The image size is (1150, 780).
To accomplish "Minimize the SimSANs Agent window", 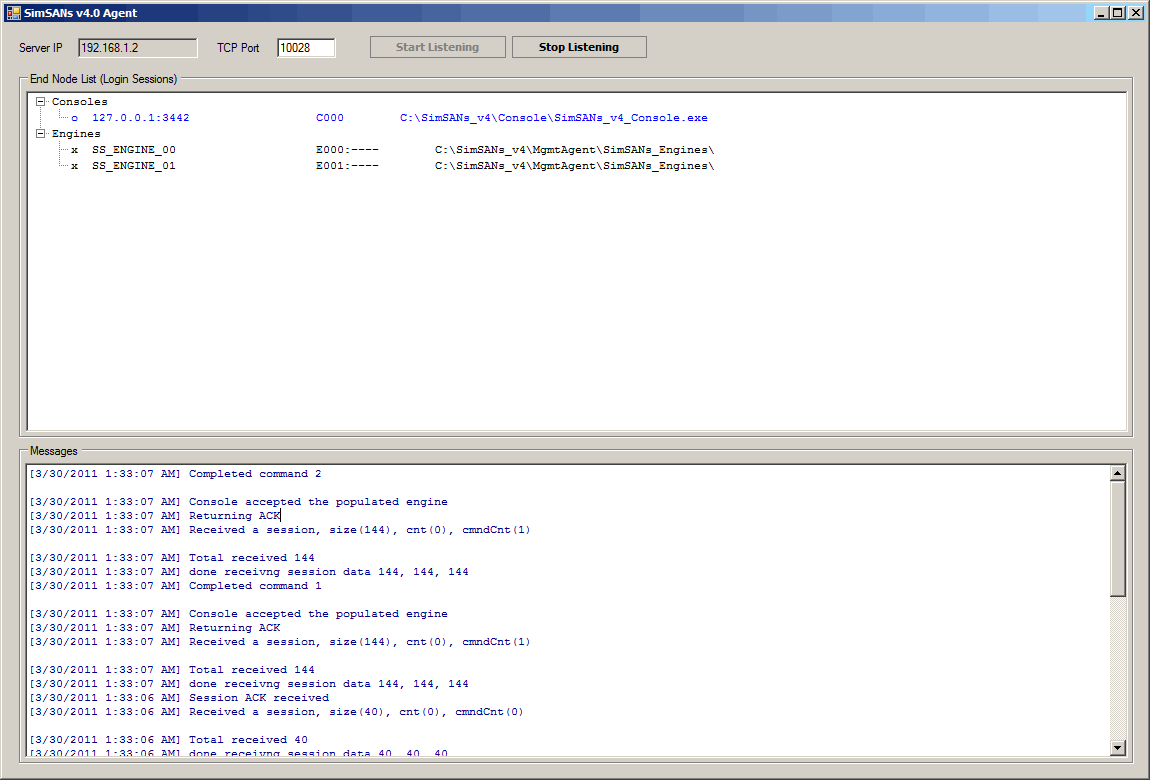I will [1102, 13].
